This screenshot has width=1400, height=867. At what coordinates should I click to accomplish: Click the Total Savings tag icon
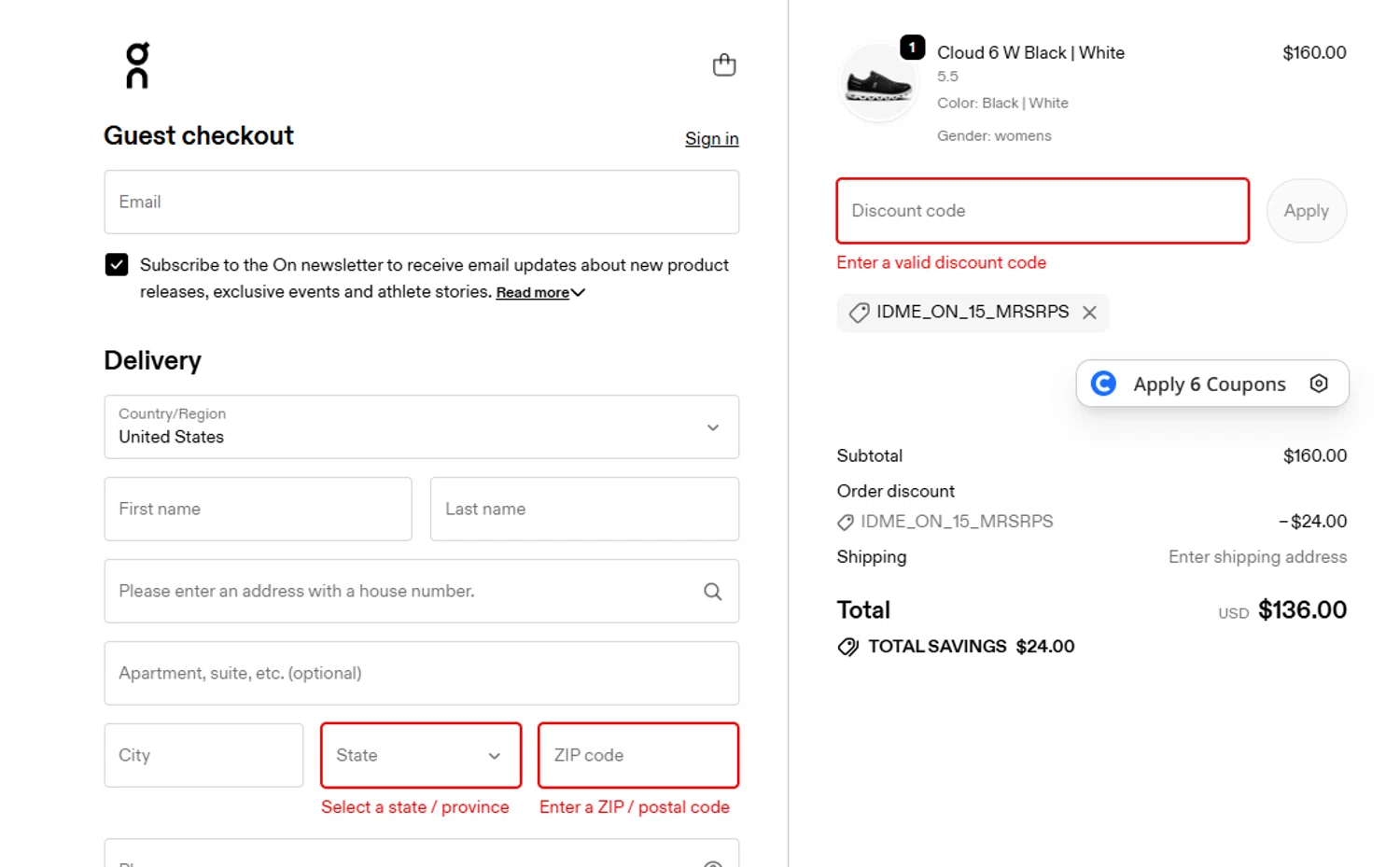[847, 647]
